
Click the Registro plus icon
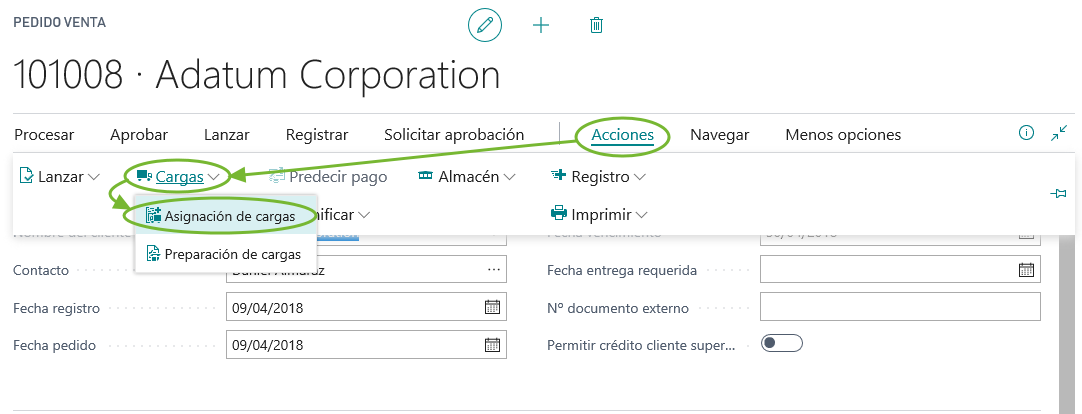pyautogui.click(x=558, y=176)
